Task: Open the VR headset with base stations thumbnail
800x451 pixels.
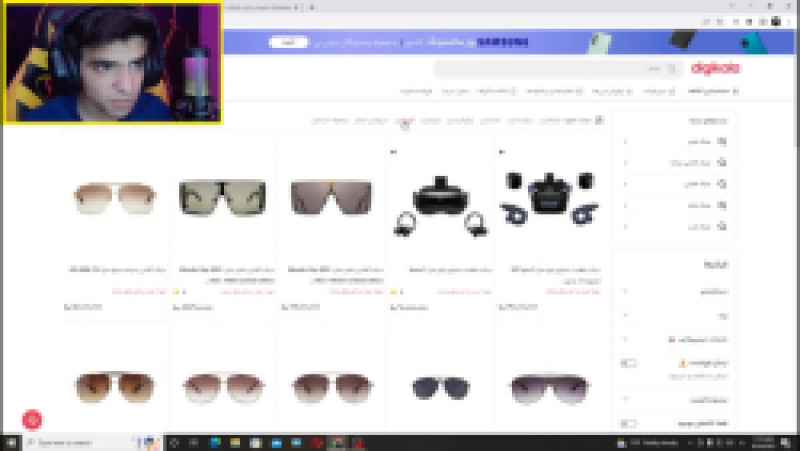Action: tap(549, 199)
